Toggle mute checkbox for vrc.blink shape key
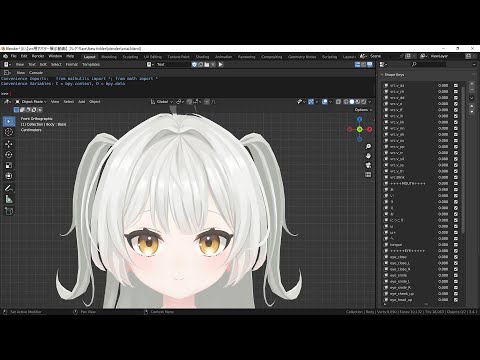 [x=456, y=177]
